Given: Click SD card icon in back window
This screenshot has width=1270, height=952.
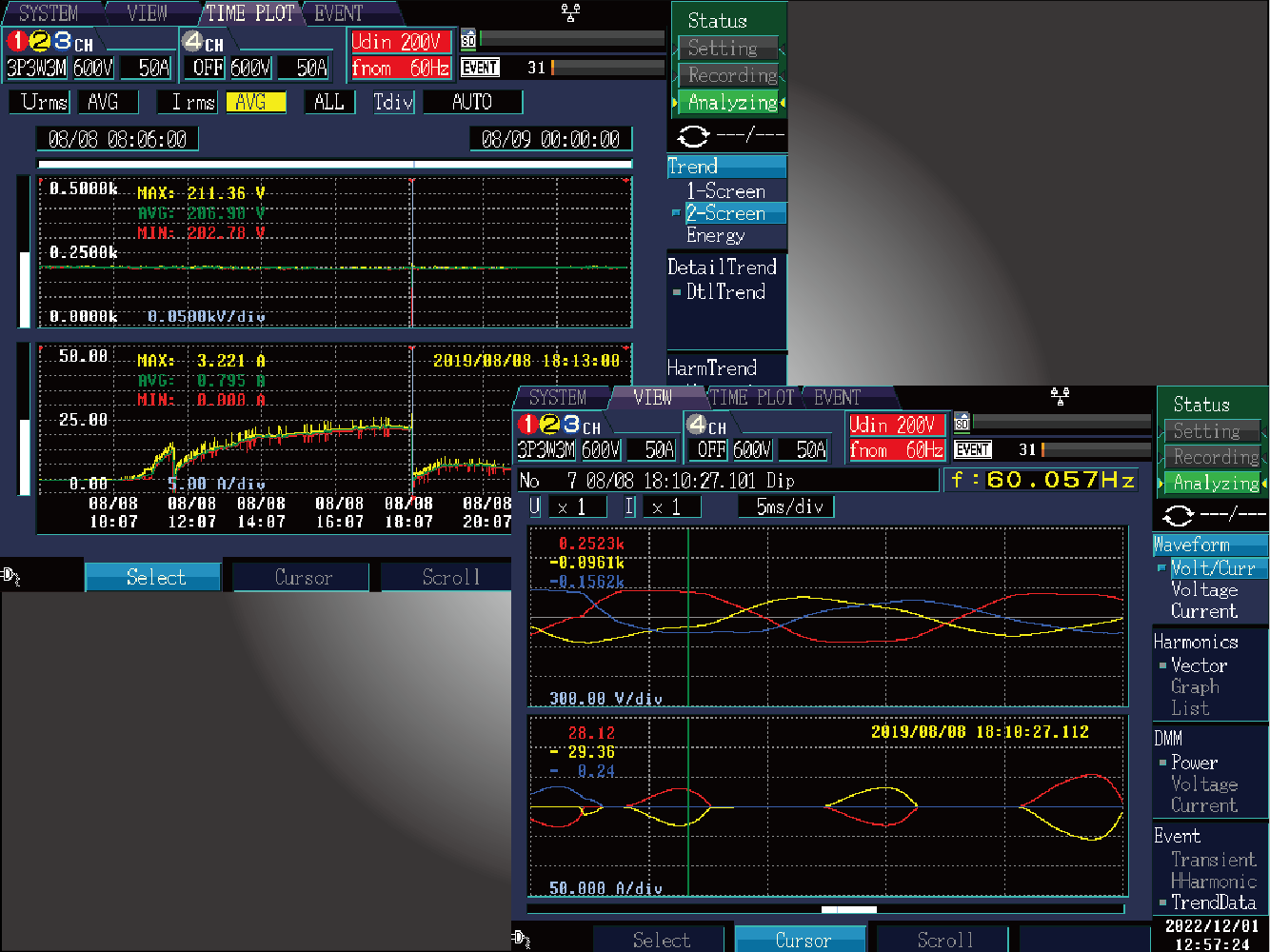Looking at the screenshot, I should point(467,40).
